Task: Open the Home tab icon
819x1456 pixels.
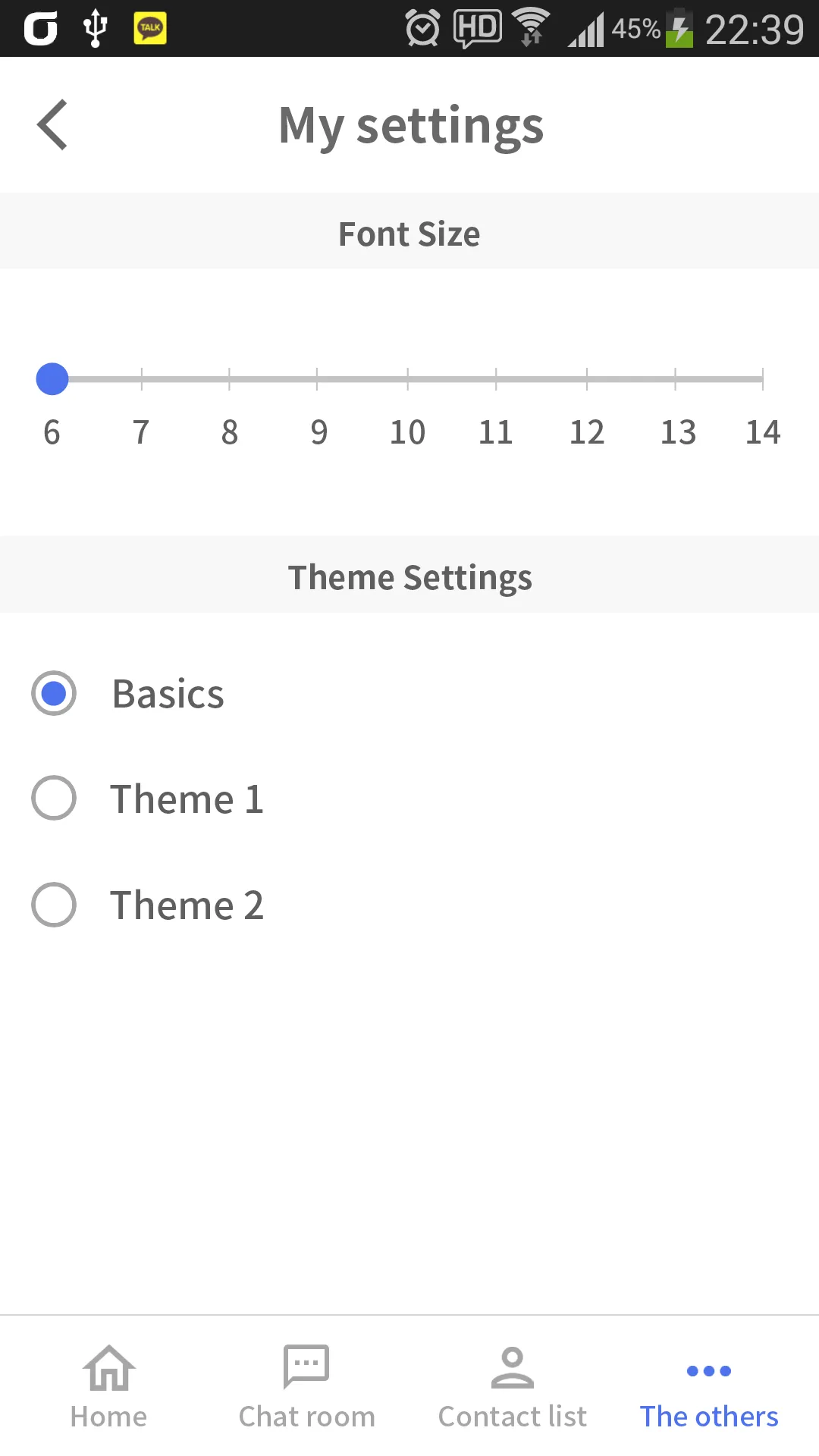Action: (x=109, y=1369)
